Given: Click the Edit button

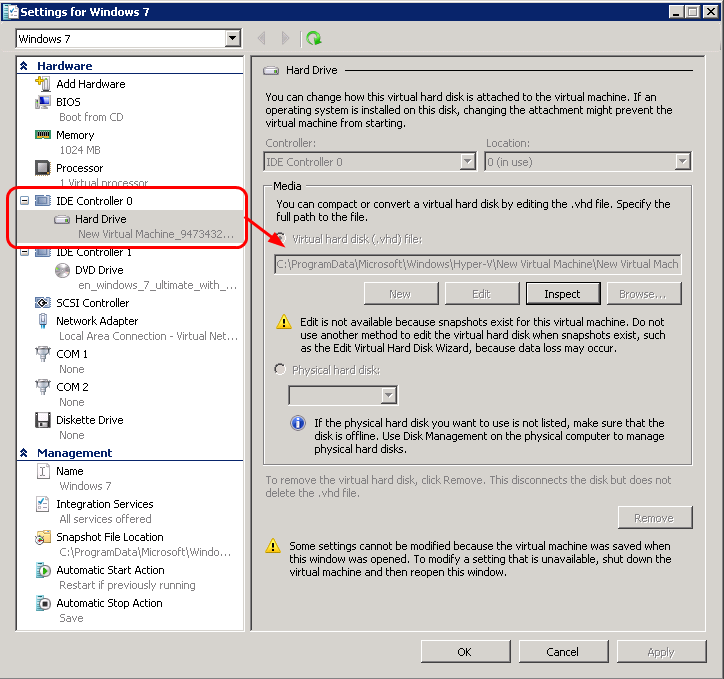Looking at the screenshot, I should point(482,294).
